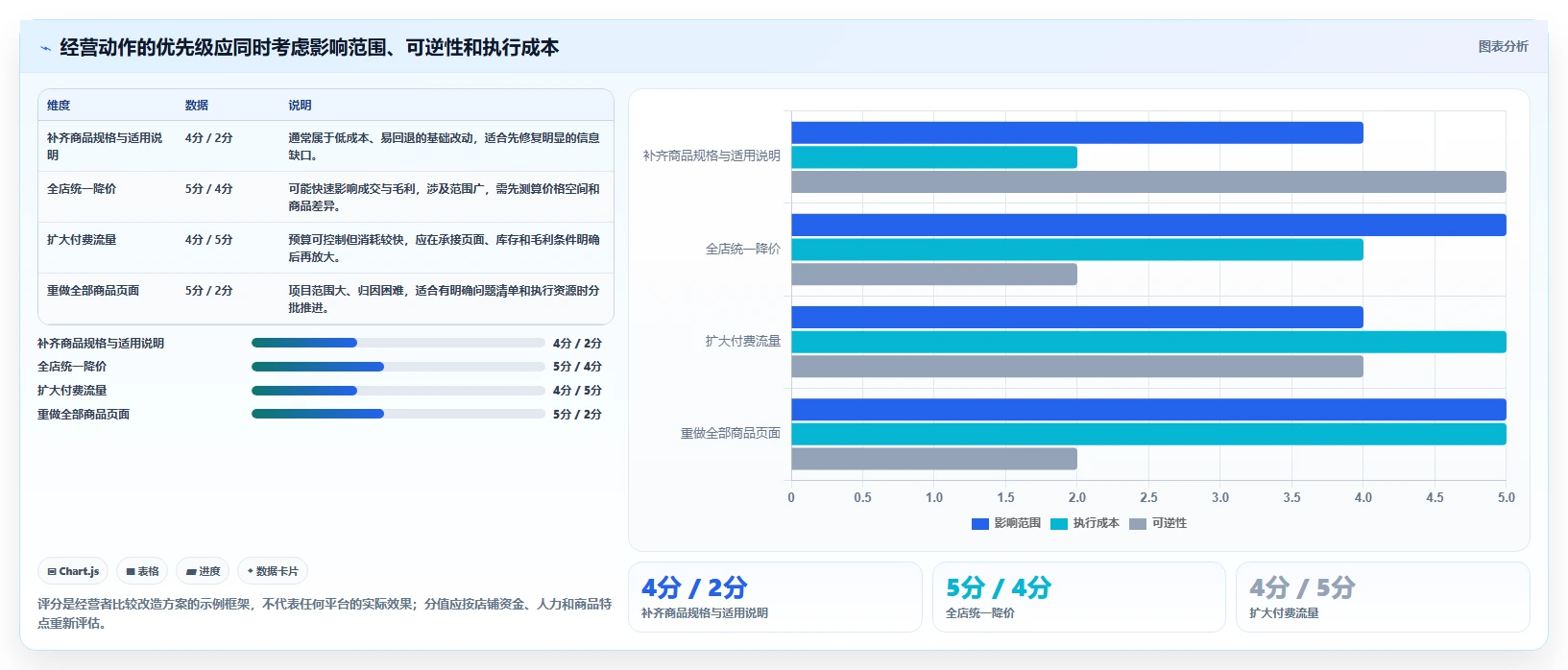The height and width of the screenshot is (670, 1568).
Task: Select the 5分 / 4分 data card
Action: 1079,597
